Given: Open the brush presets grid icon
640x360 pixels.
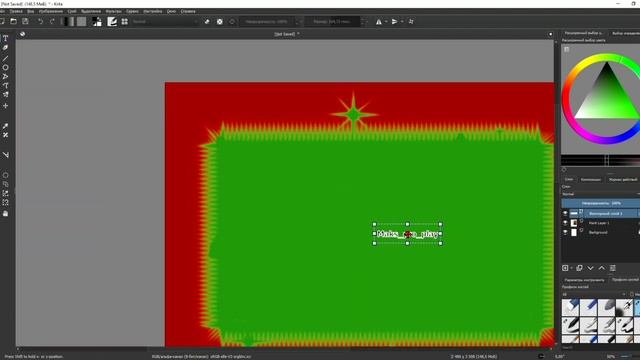Looking at the screenshot, I should coord(124,21).
